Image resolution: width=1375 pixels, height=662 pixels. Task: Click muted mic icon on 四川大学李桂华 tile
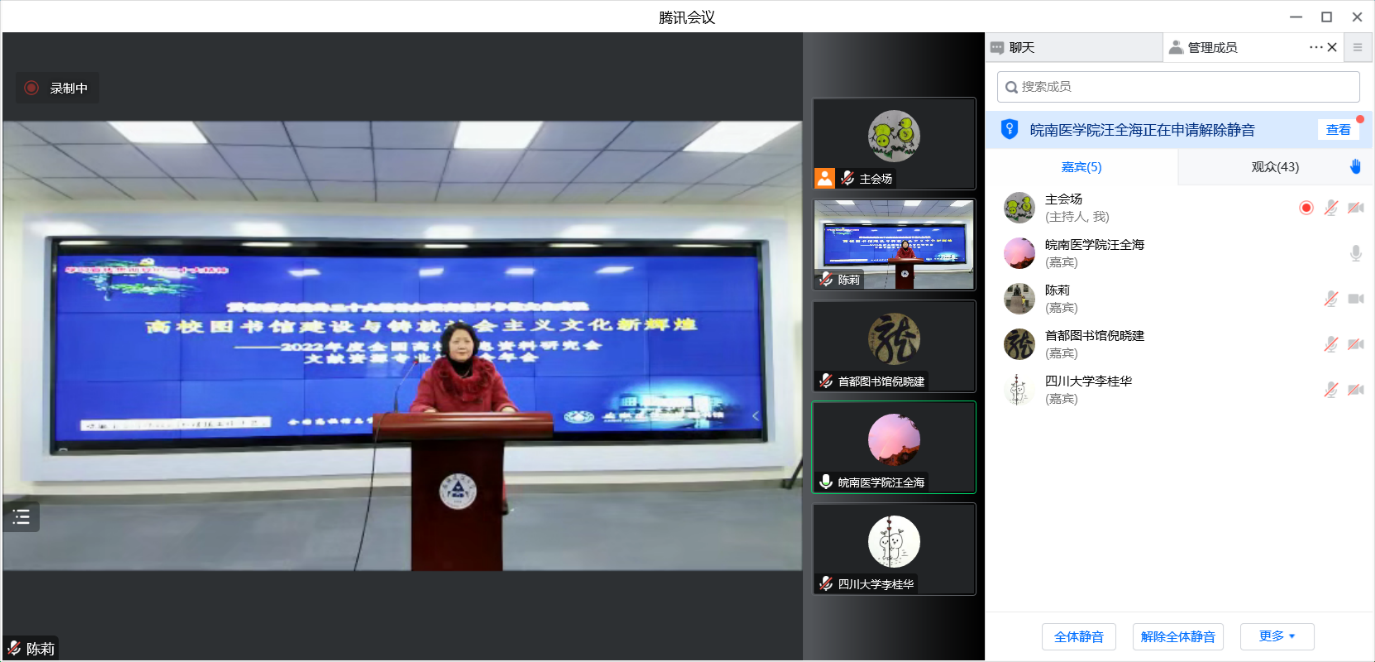826,584
